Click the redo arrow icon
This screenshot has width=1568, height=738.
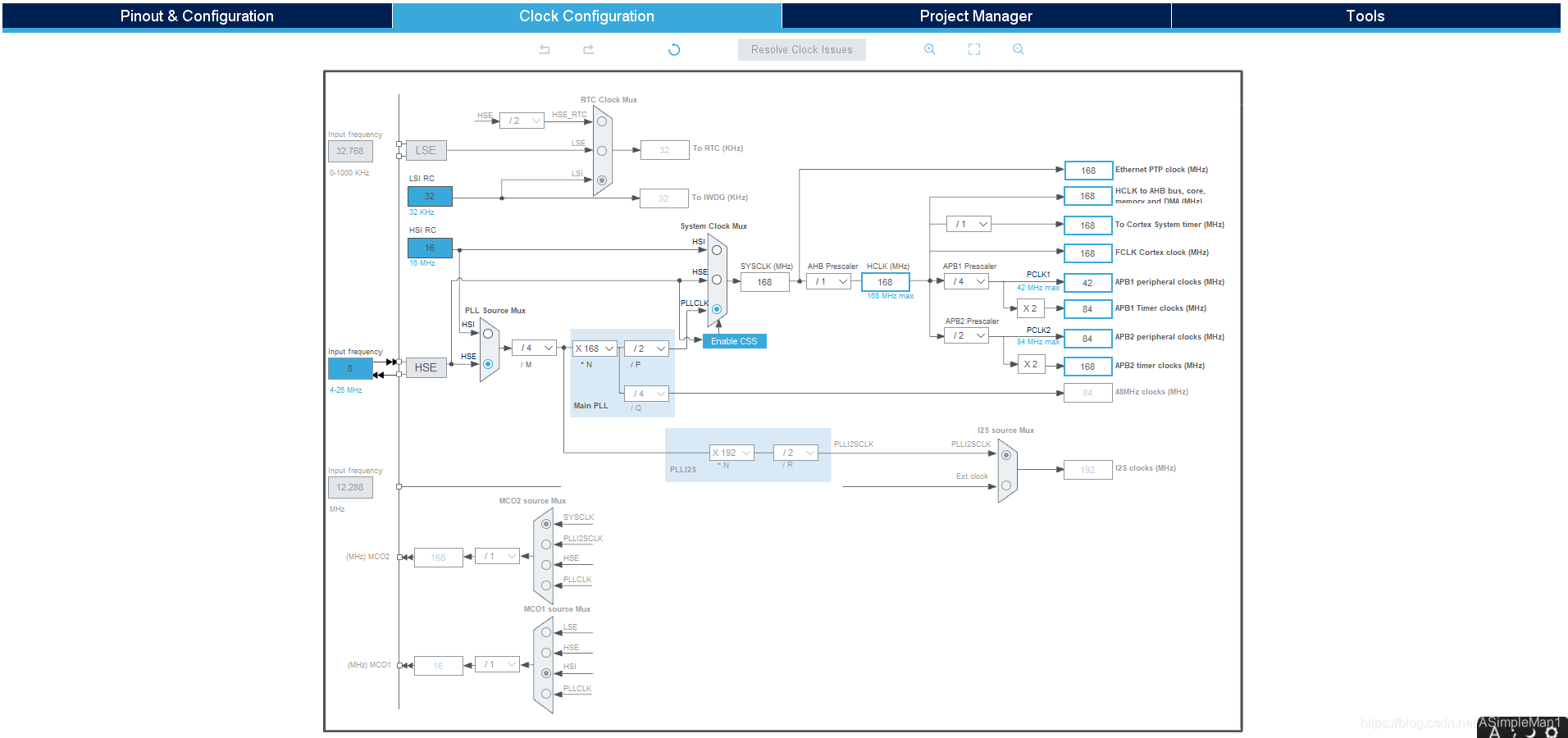click(588, 49)
